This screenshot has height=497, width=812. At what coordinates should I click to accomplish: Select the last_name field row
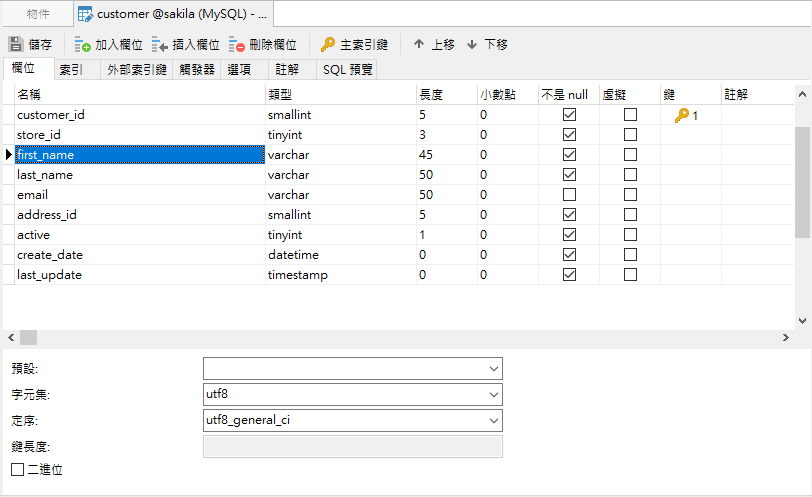(x=140, y=175)
